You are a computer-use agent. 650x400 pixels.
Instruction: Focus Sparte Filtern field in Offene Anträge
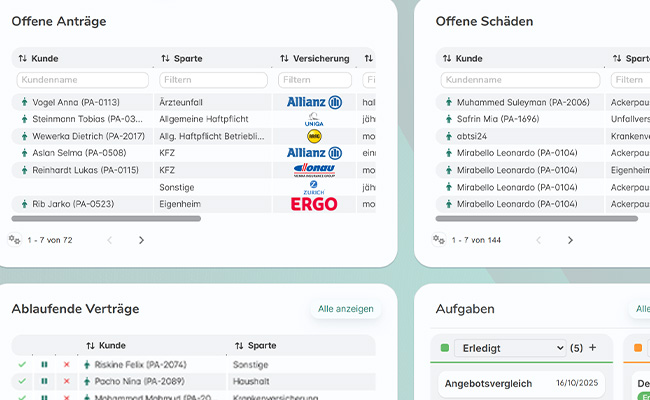[213, 80]
